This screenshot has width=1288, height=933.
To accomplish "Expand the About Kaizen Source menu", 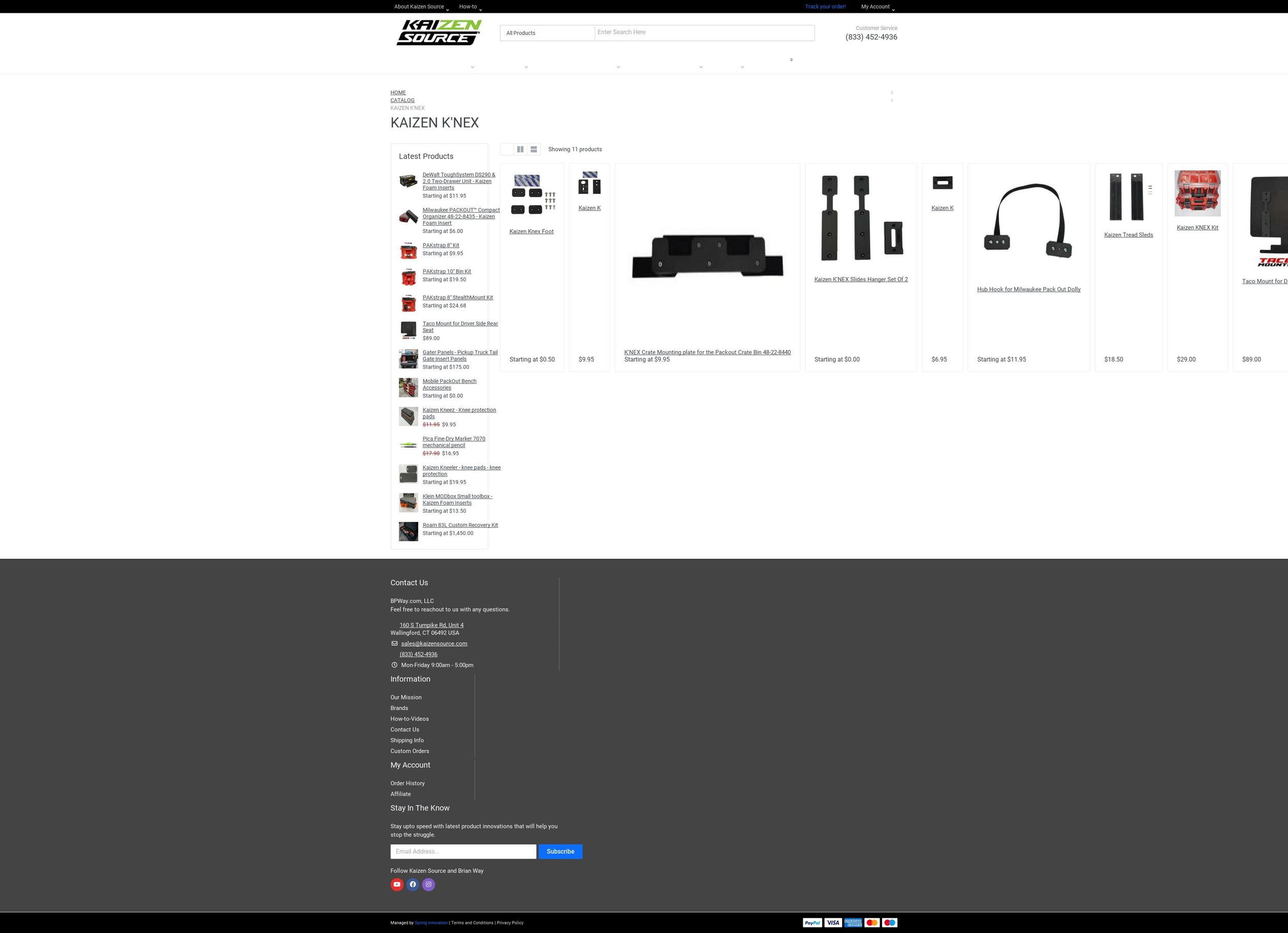I will [421, 7].
